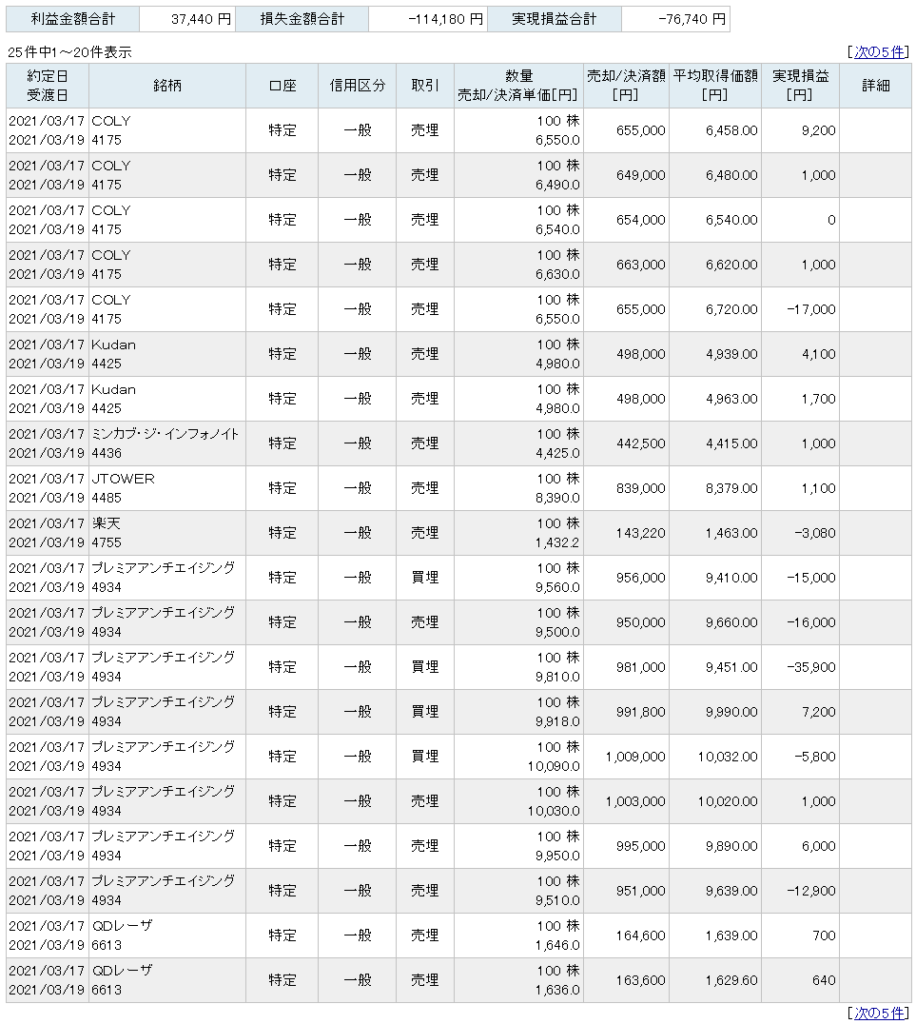Click the 663,000 sale amount cell

626,264
